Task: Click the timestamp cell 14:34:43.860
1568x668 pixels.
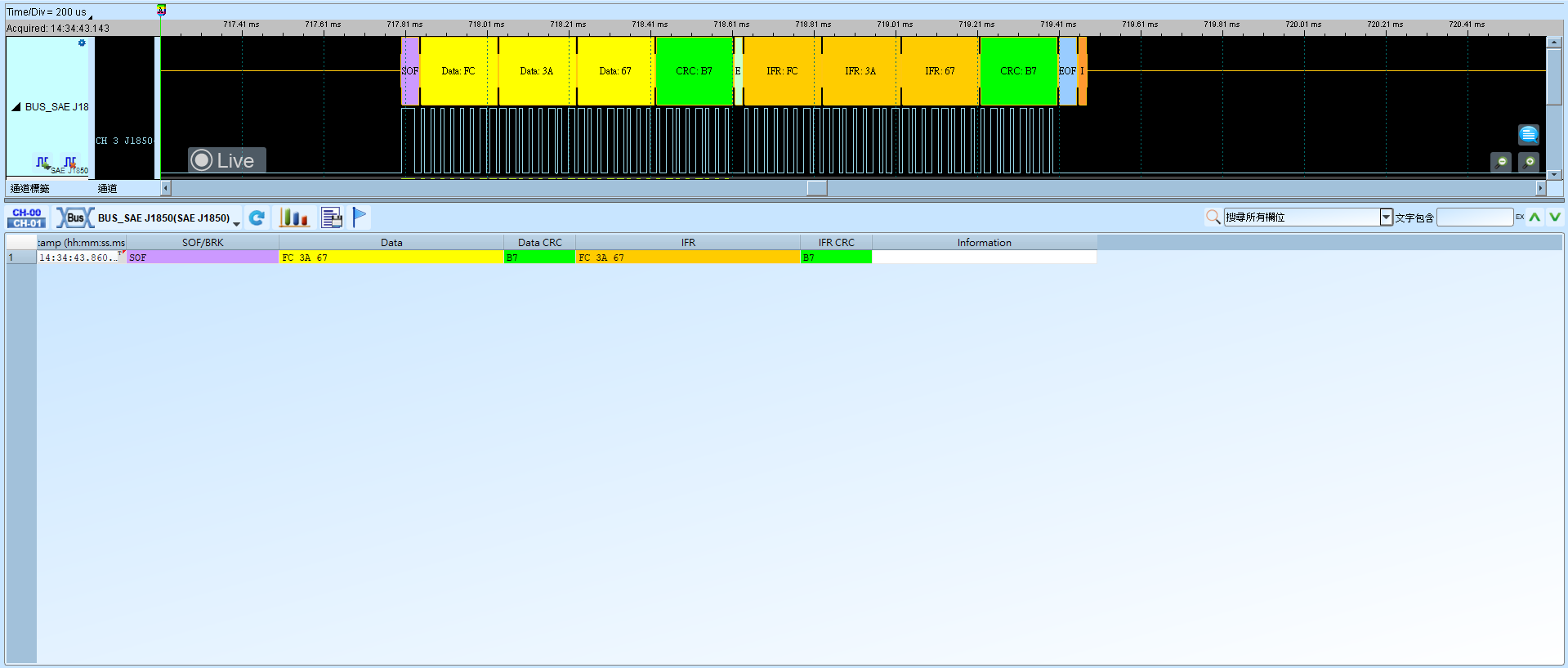Action: coord(79,258)
